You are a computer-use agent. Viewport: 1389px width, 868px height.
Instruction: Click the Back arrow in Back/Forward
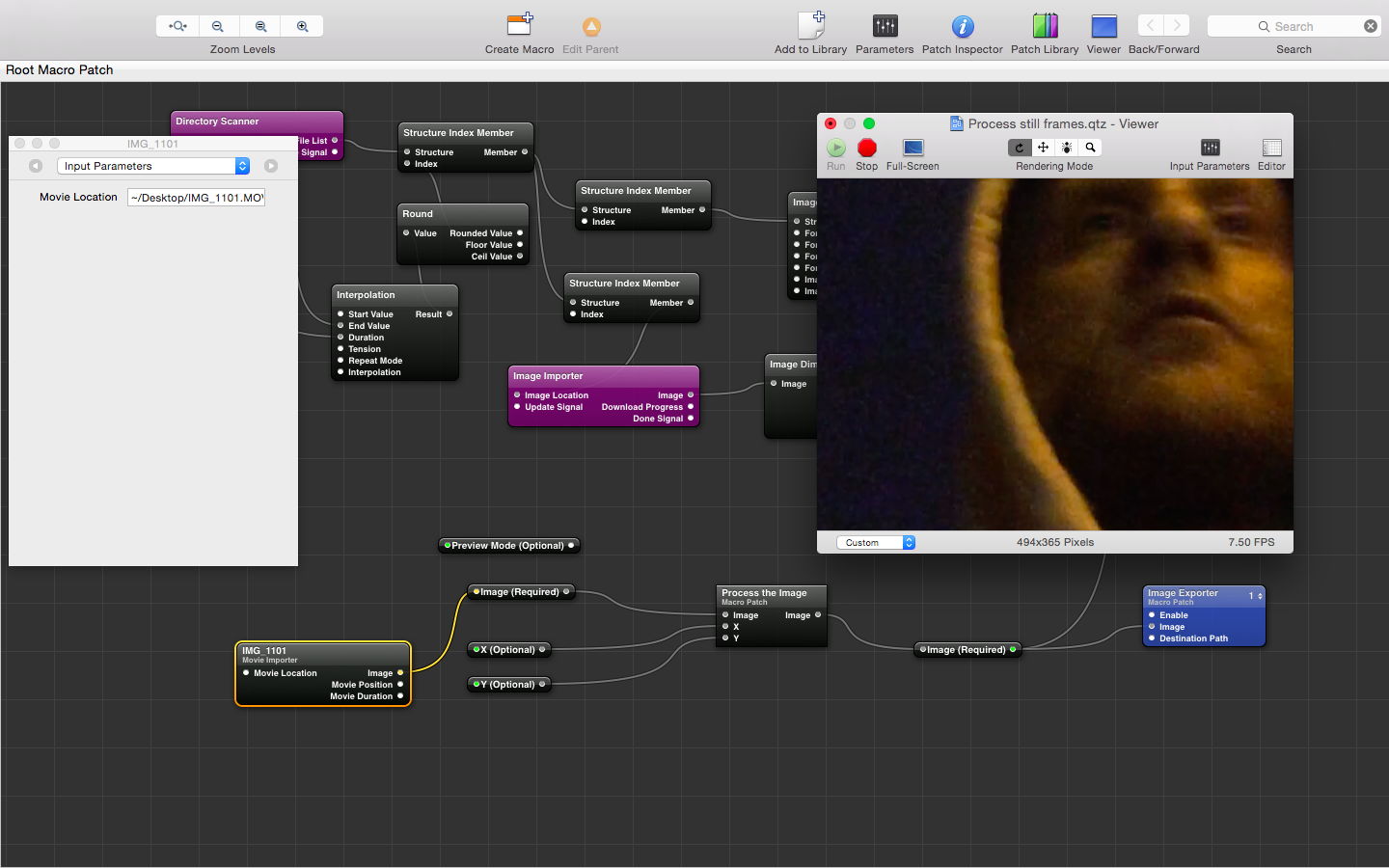coord(1151,25)
